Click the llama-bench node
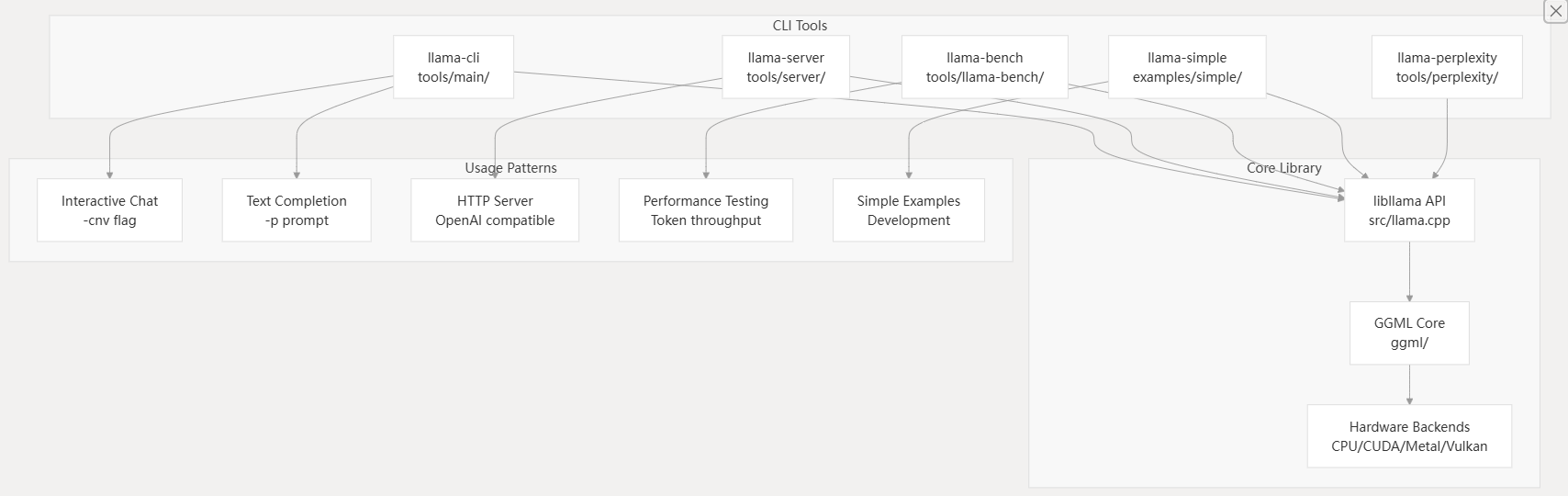The height and width of the screenshot is (496, 1568). coord(984,67)
